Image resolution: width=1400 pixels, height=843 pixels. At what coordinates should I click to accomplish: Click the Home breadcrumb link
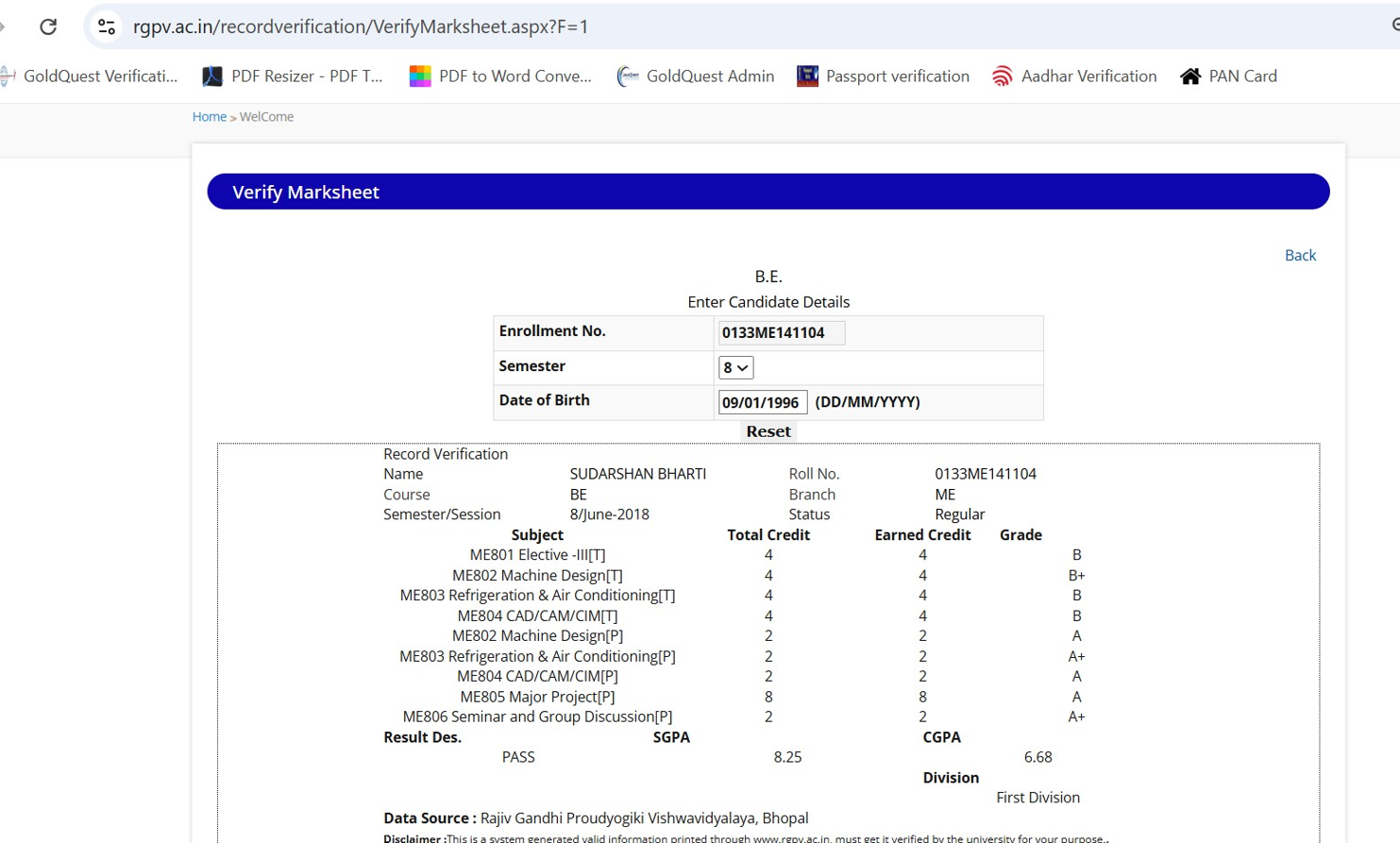pos(209,117)
